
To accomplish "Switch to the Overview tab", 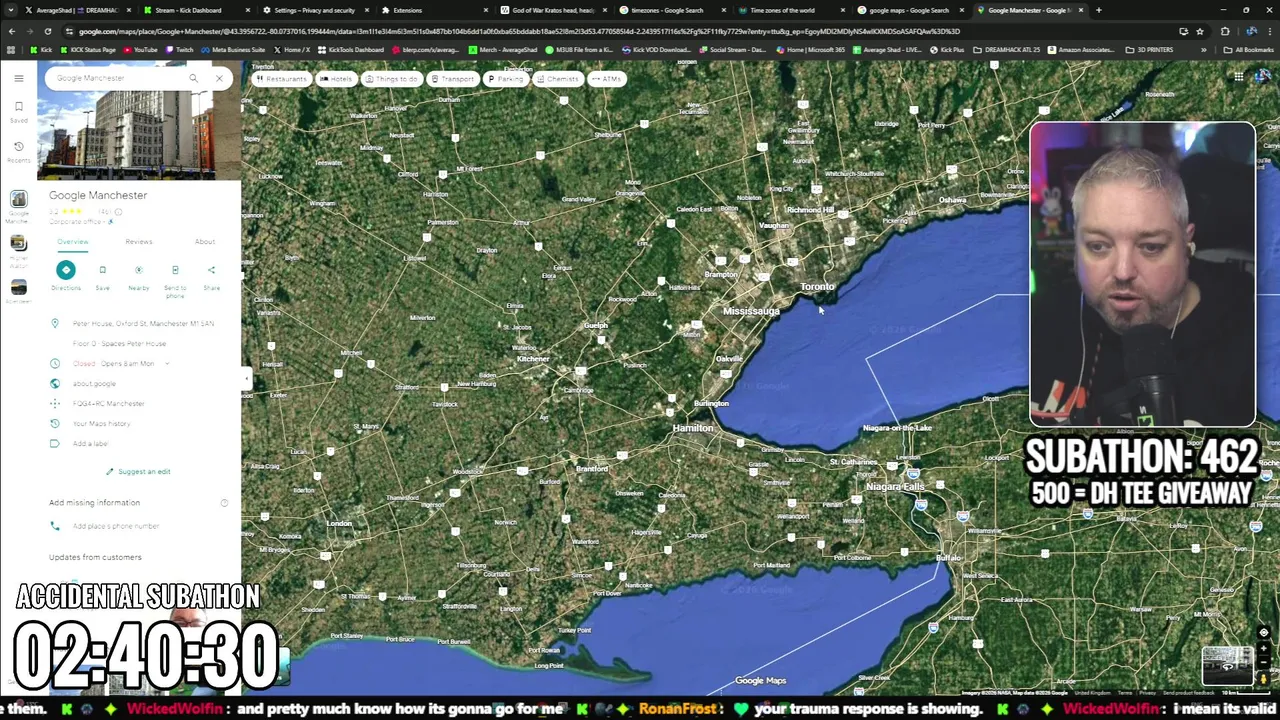I will (x=72, y=241).
